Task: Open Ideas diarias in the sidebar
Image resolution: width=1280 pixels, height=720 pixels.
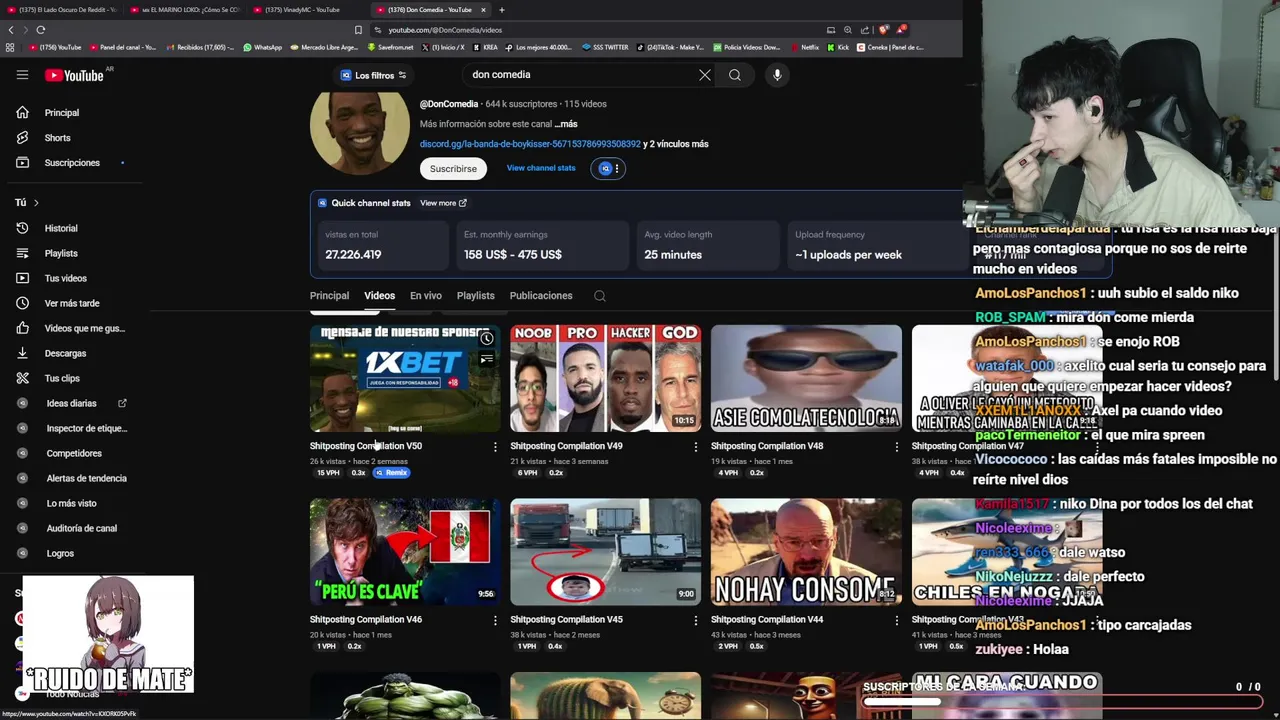Action: click(71, 403)
